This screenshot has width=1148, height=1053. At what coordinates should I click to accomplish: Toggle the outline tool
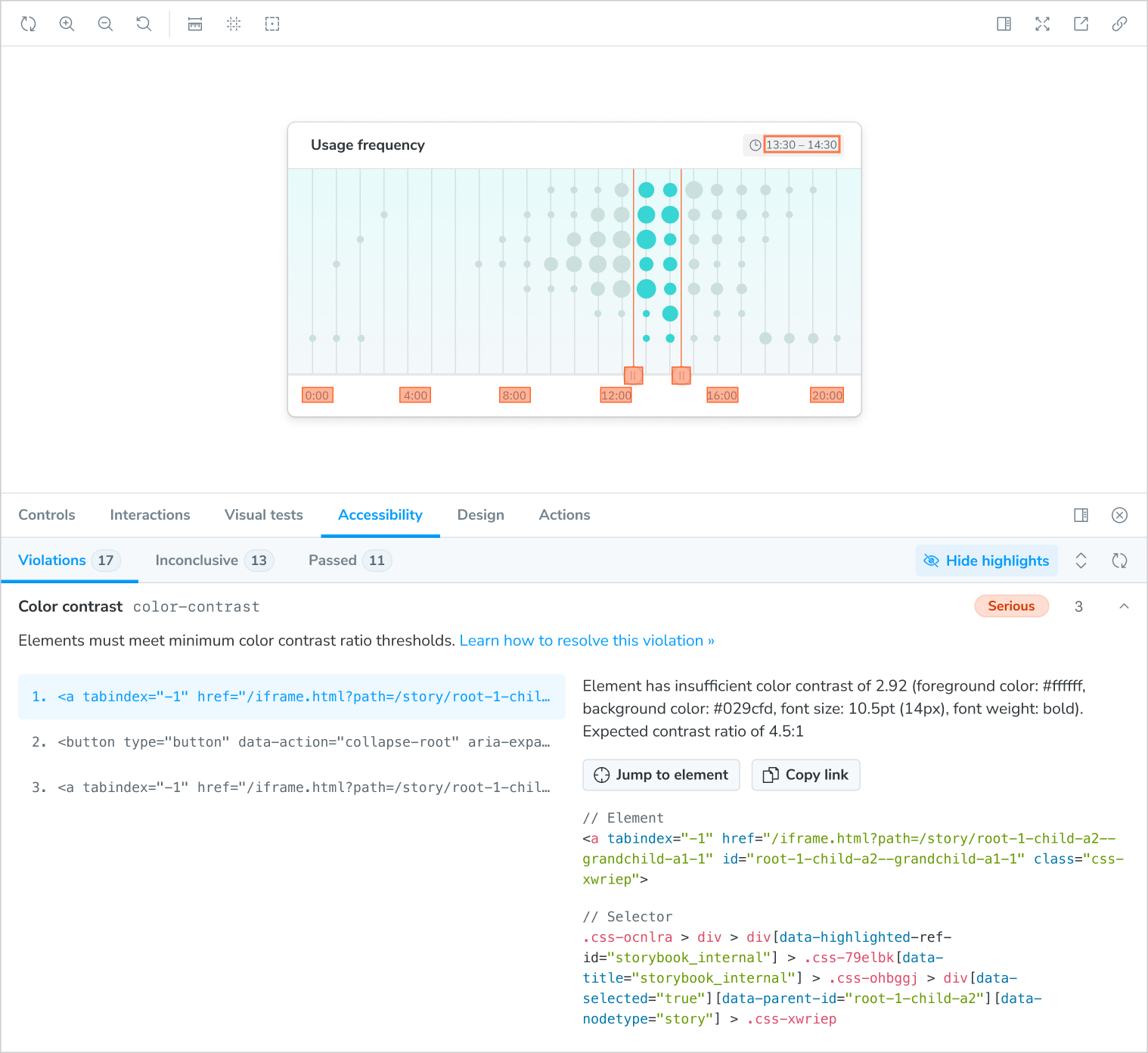(x=272, y=23)
